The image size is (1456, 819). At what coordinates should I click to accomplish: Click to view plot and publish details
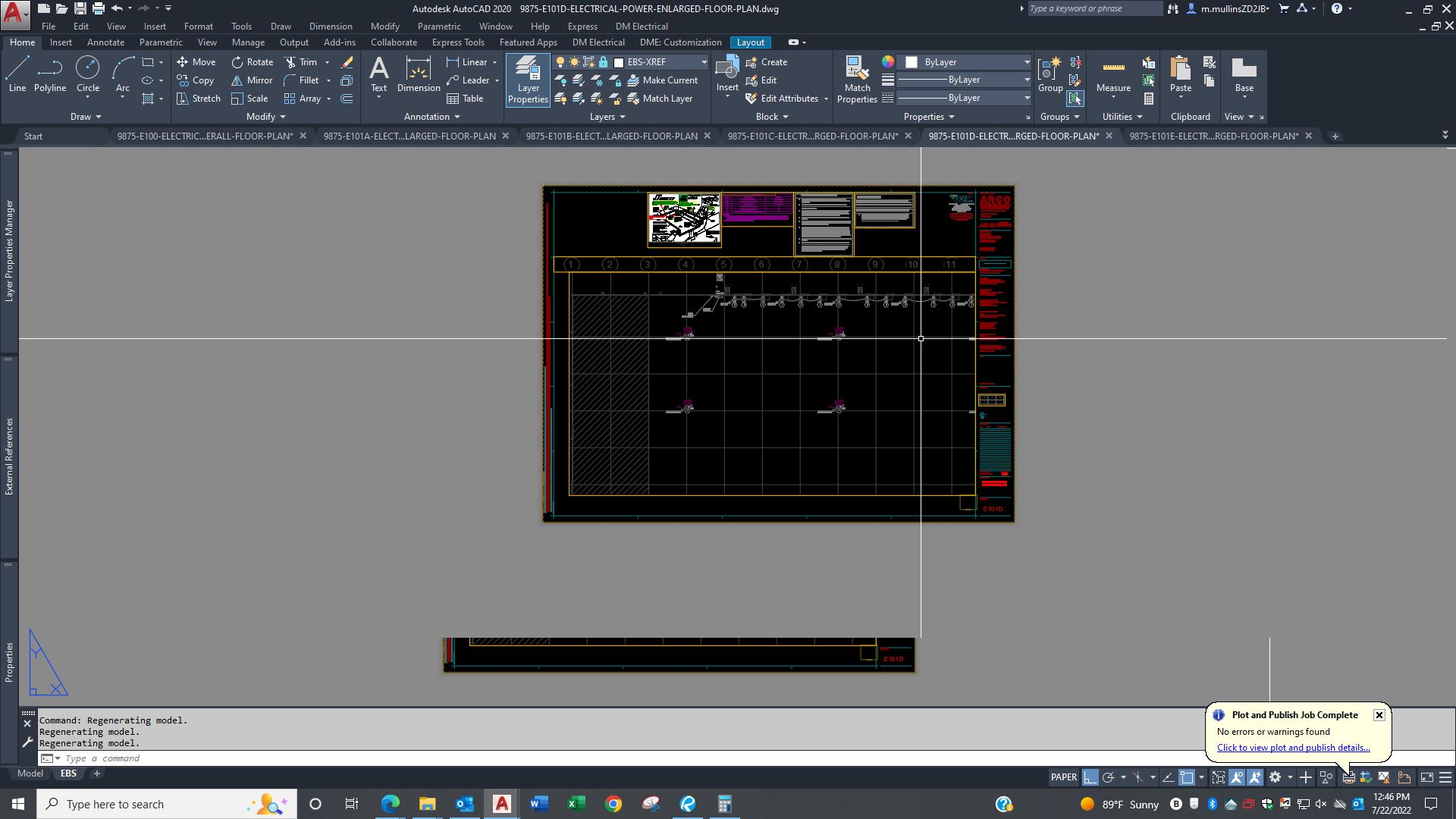coord(1293,748)
